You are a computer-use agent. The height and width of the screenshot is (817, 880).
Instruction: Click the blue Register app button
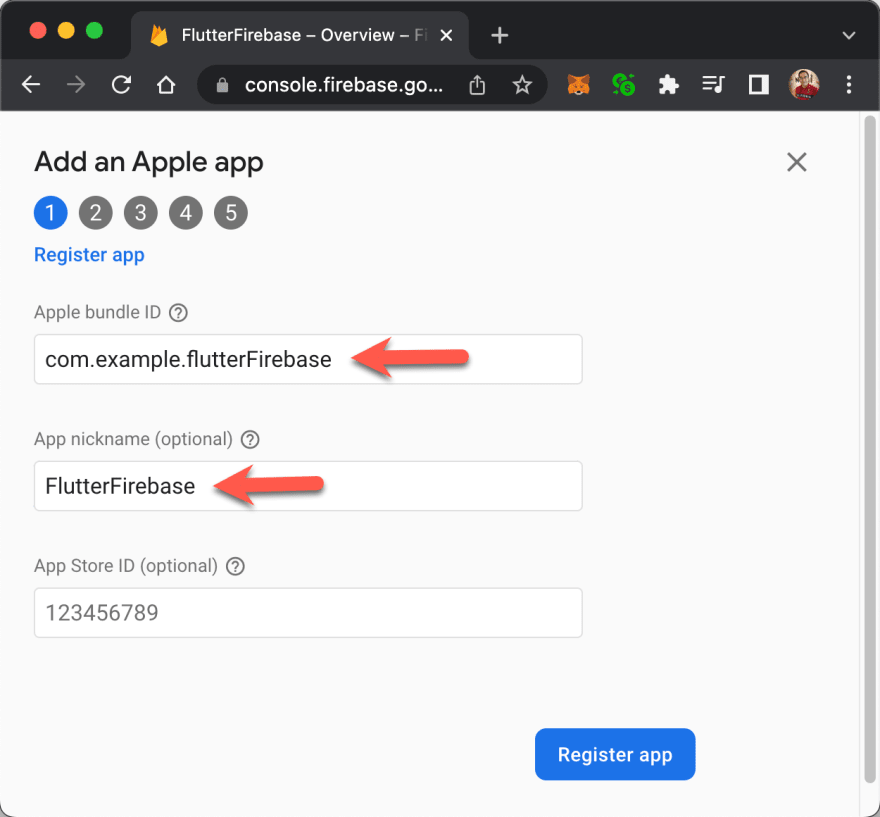point(615,754)
